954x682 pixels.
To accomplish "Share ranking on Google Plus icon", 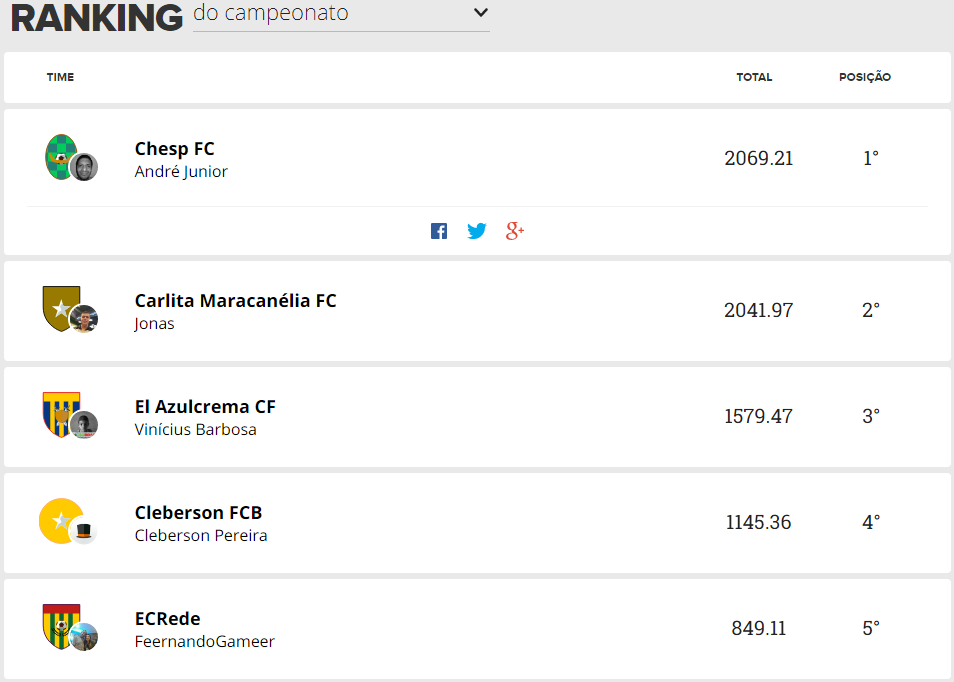I will (515, 231).
